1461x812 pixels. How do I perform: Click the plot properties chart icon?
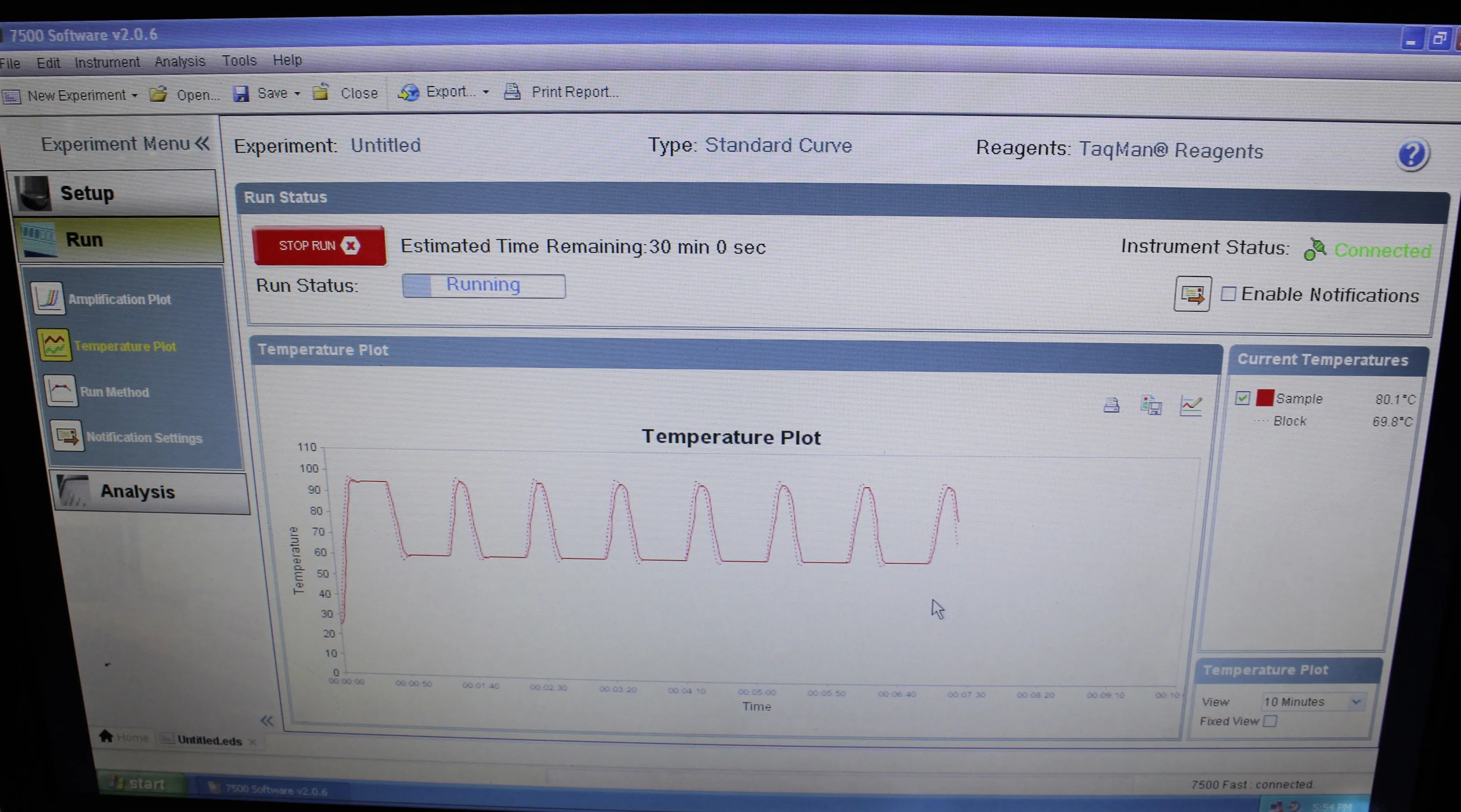[x=1191, y=406]
